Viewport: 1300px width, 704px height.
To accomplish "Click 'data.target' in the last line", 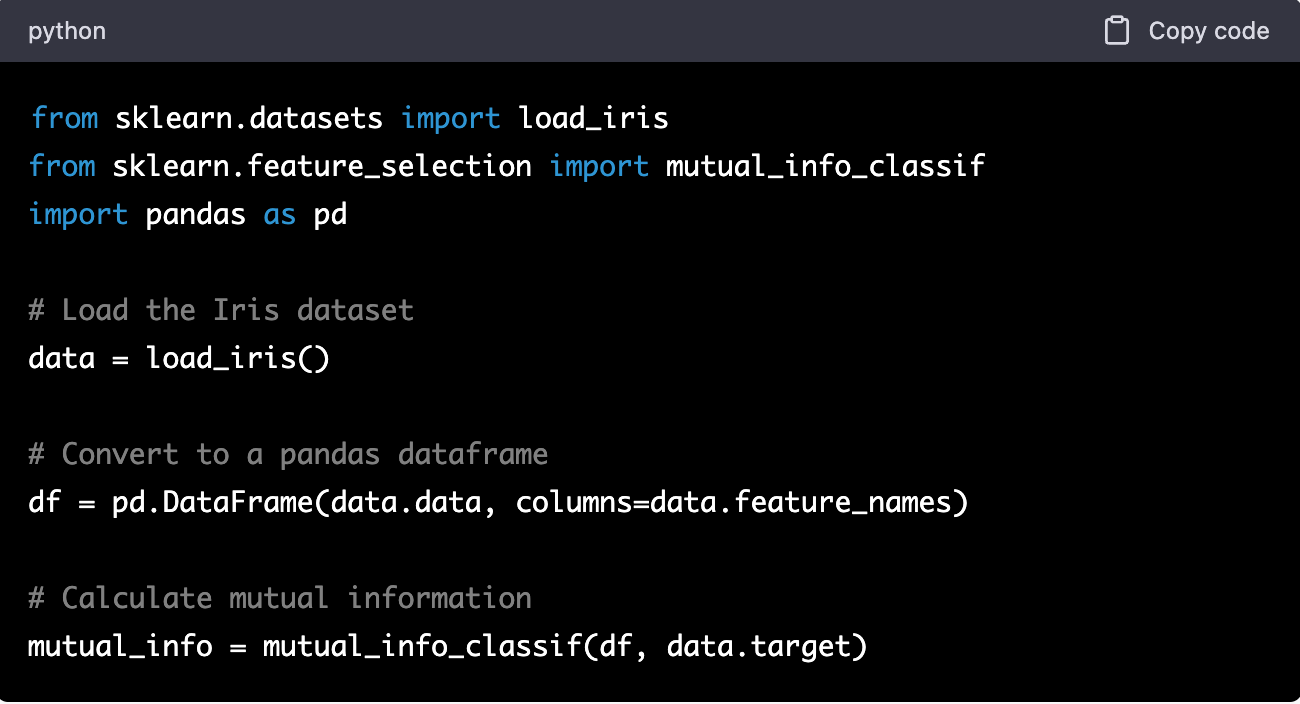I will coord(758,646).
